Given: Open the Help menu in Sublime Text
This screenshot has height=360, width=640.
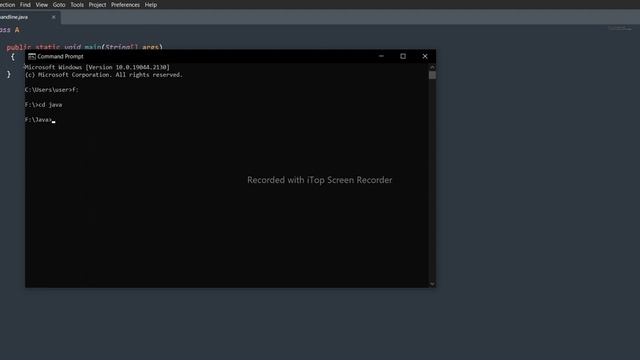Looking at the screenshot, I should (151, 5).
